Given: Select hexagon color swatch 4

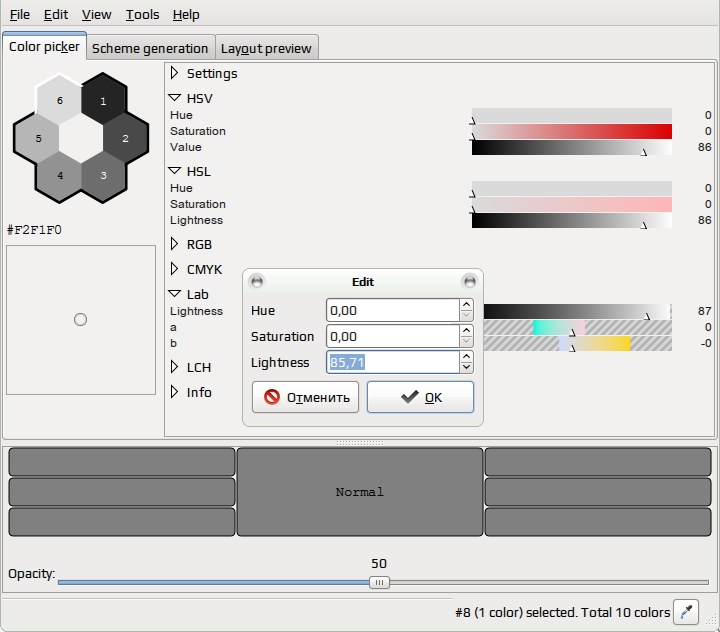Looking at the screenshot, I should [x=60, y=175].
